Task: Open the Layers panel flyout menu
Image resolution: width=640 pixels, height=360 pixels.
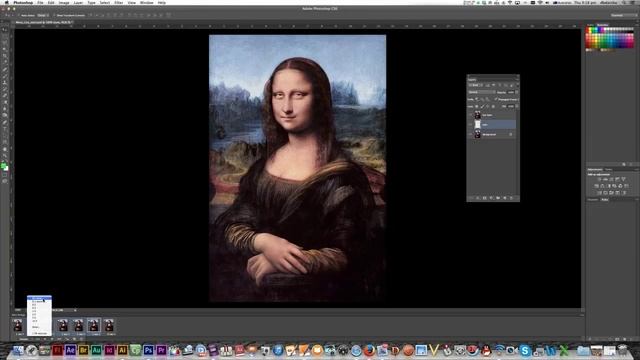Action: click(x=518, y=80)
